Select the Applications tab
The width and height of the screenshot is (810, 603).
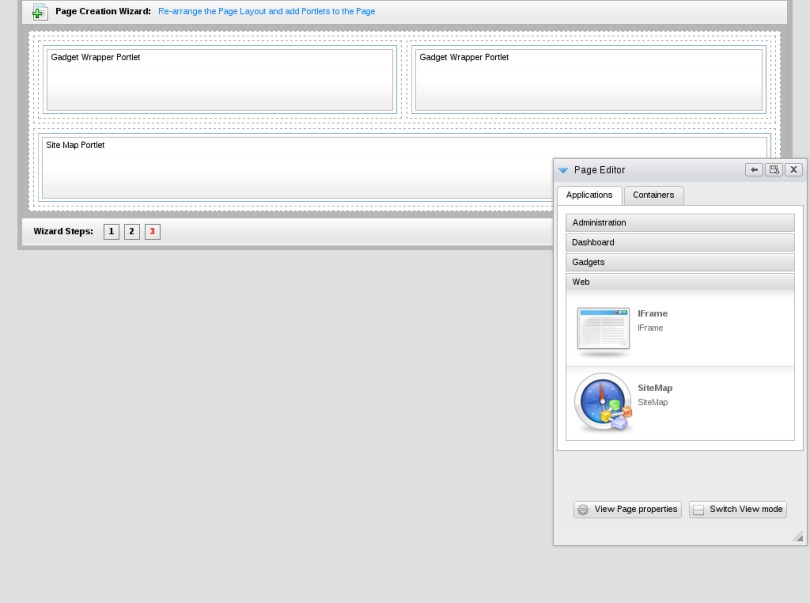[589, 195]
